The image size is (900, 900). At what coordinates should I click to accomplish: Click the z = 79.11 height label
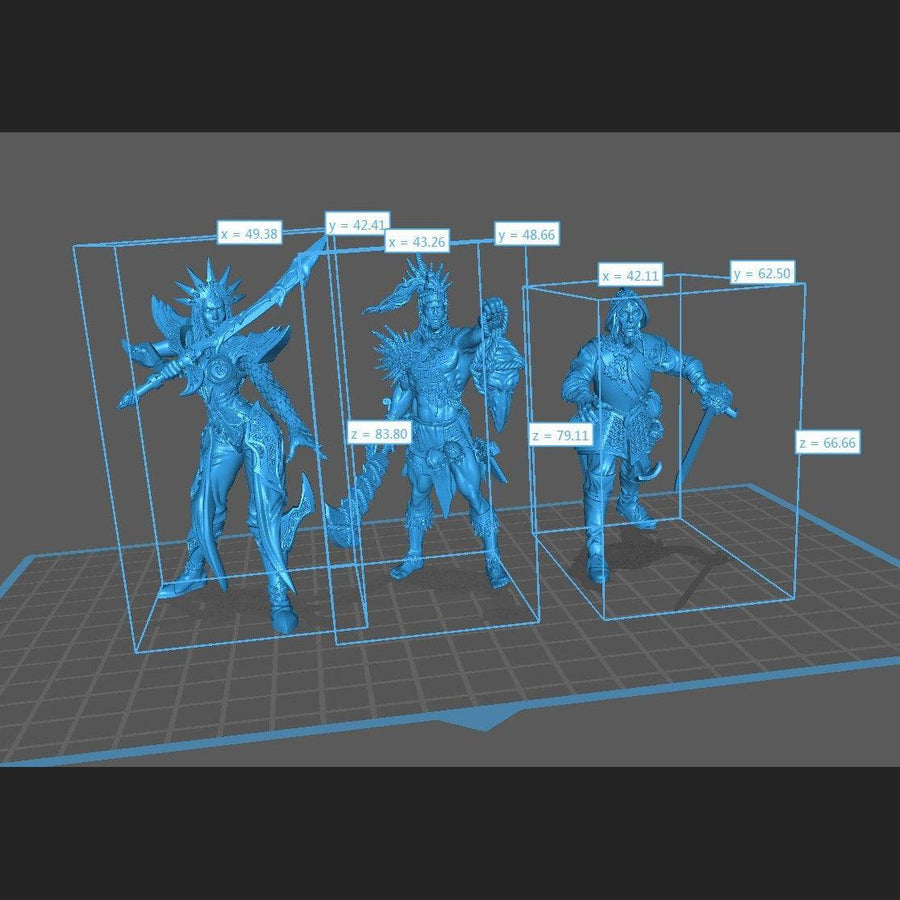(x=561, y=436)
